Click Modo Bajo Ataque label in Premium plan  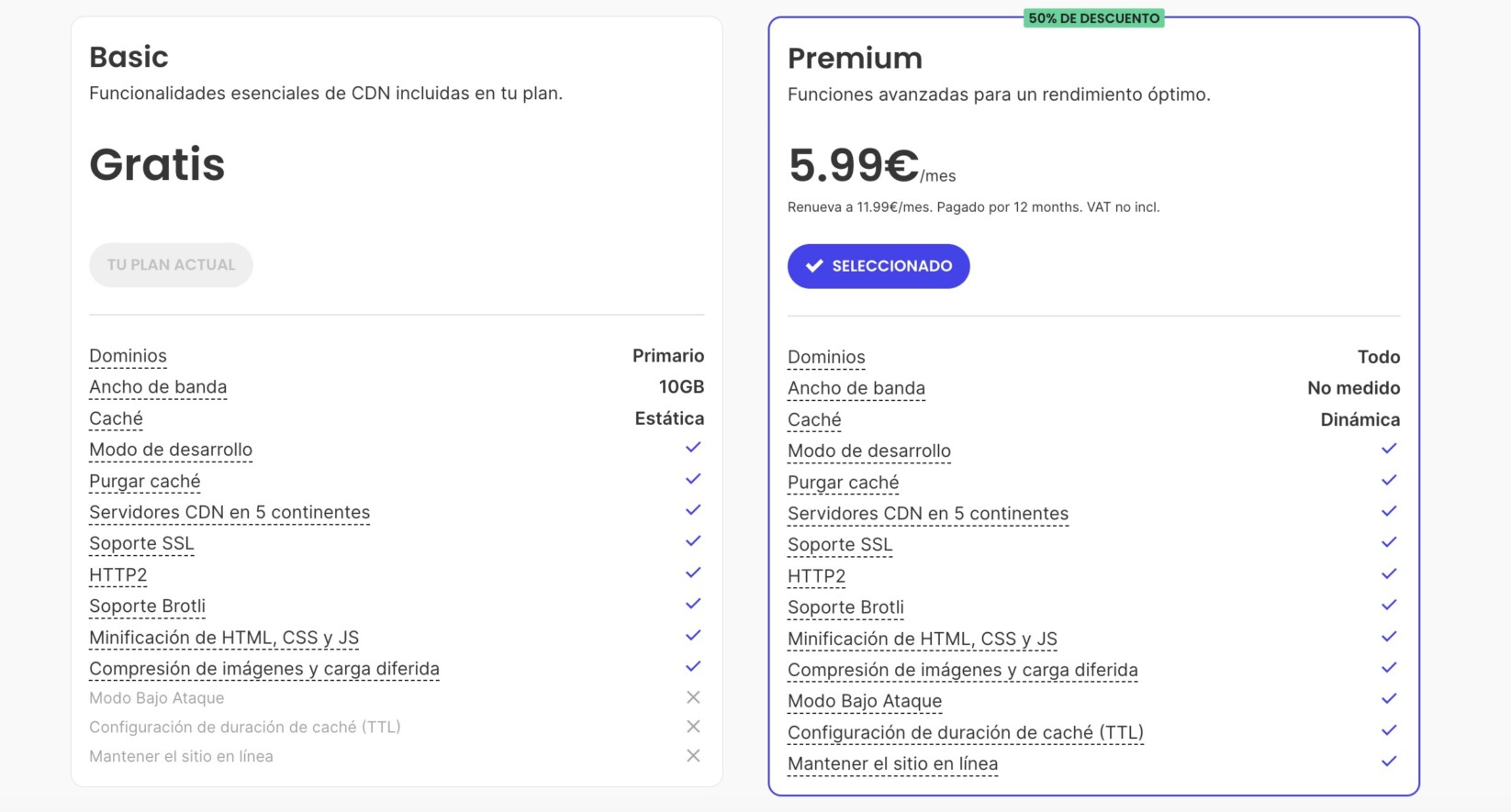pos(865,701)
